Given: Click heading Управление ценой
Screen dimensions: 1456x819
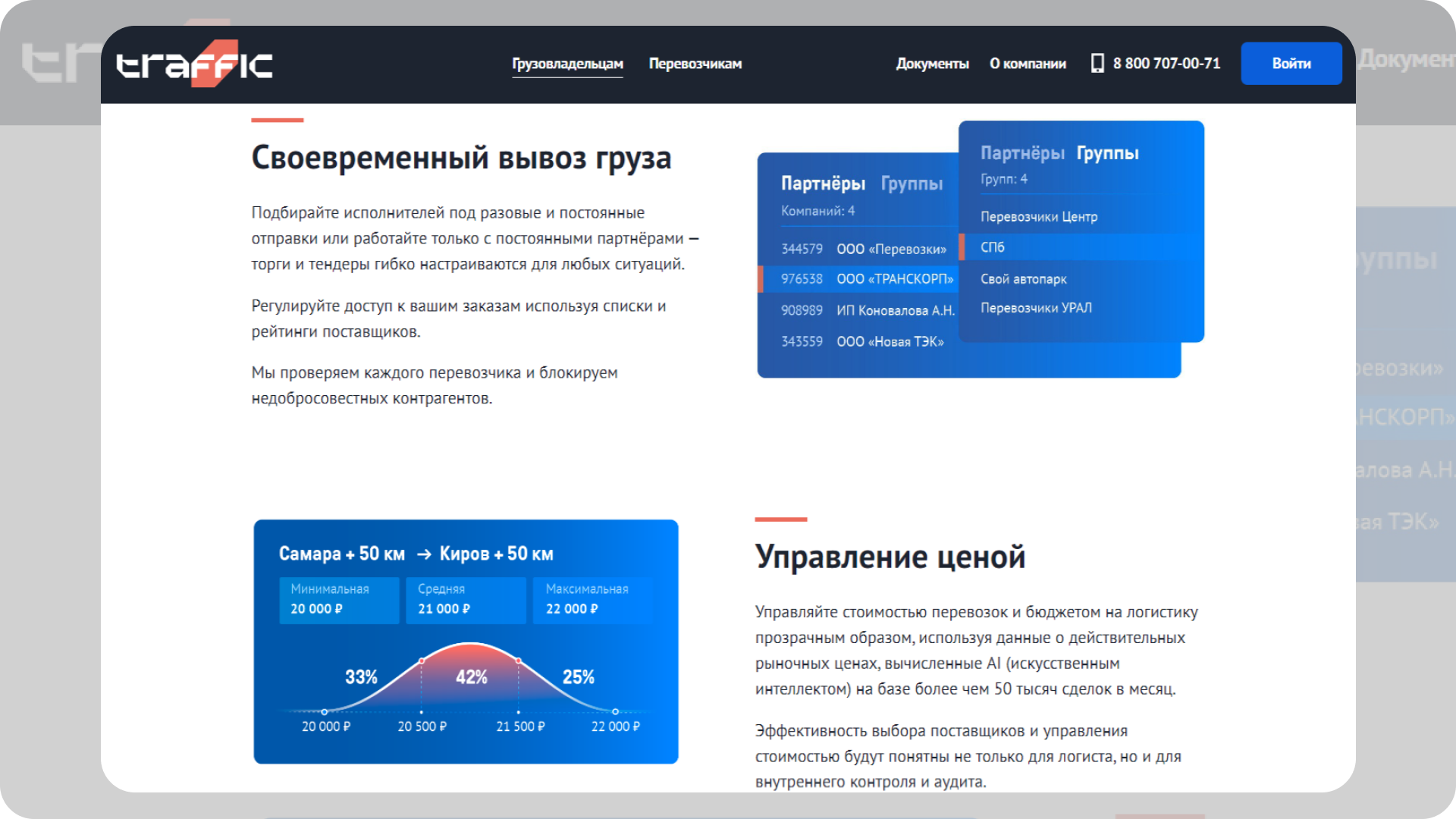Looking at the screenshot, I should (890, 557).
